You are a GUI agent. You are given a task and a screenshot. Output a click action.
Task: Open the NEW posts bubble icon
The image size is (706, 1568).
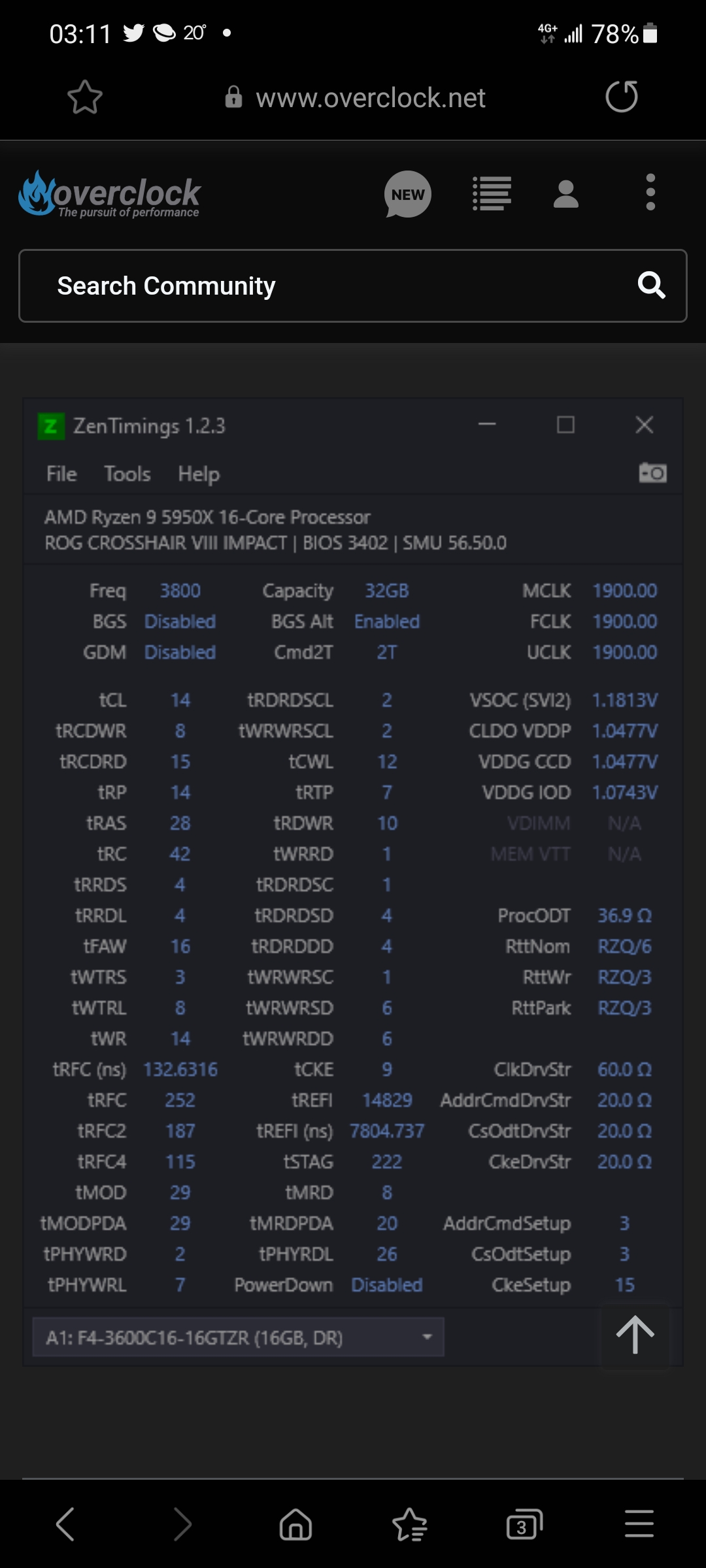point(408,195)
